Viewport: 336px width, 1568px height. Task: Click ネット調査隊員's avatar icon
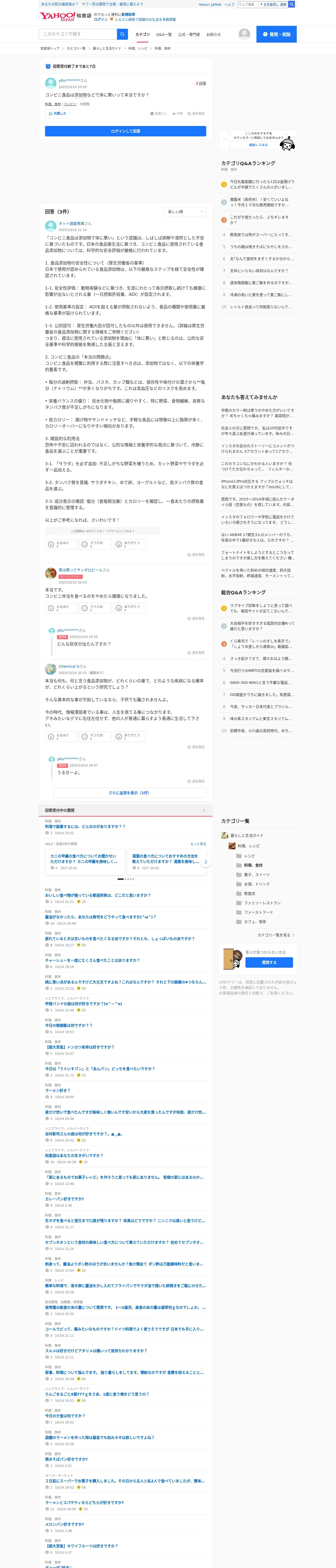51,226
